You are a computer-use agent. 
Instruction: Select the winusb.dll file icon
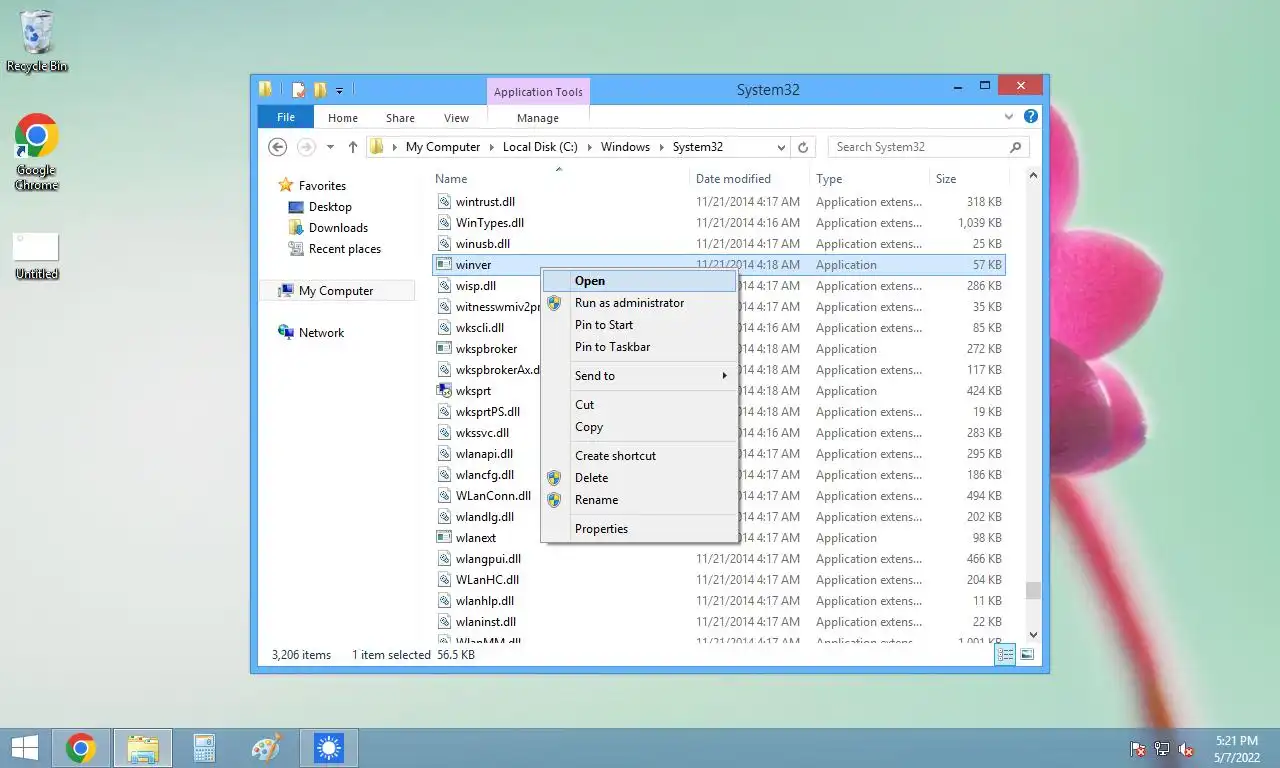(445, 244)
